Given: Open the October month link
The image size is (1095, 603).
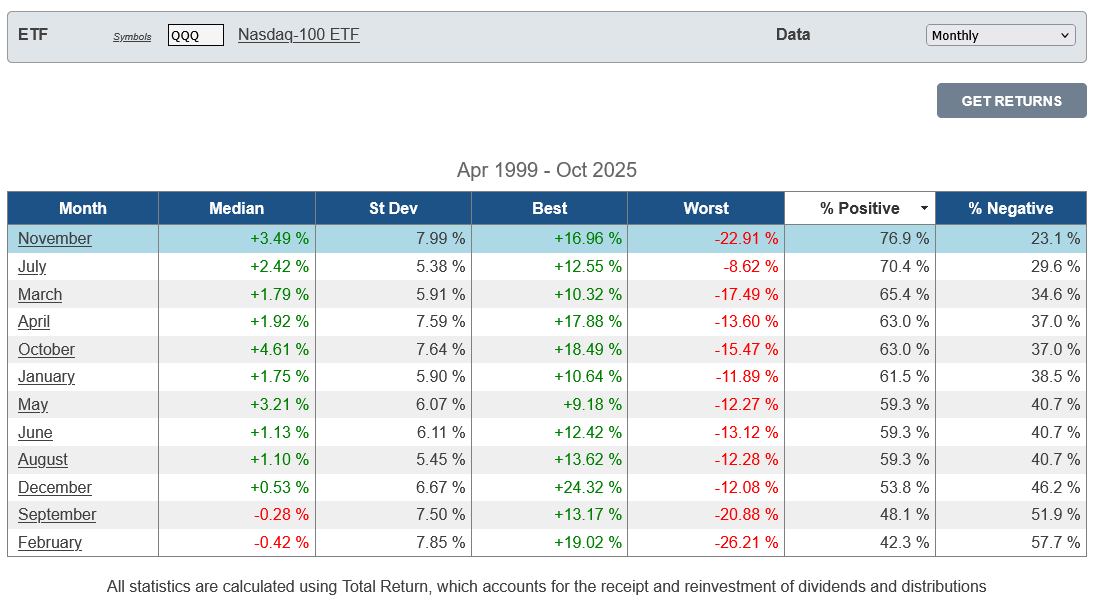Looking at the screenshot, I should [x=46, y=350].
